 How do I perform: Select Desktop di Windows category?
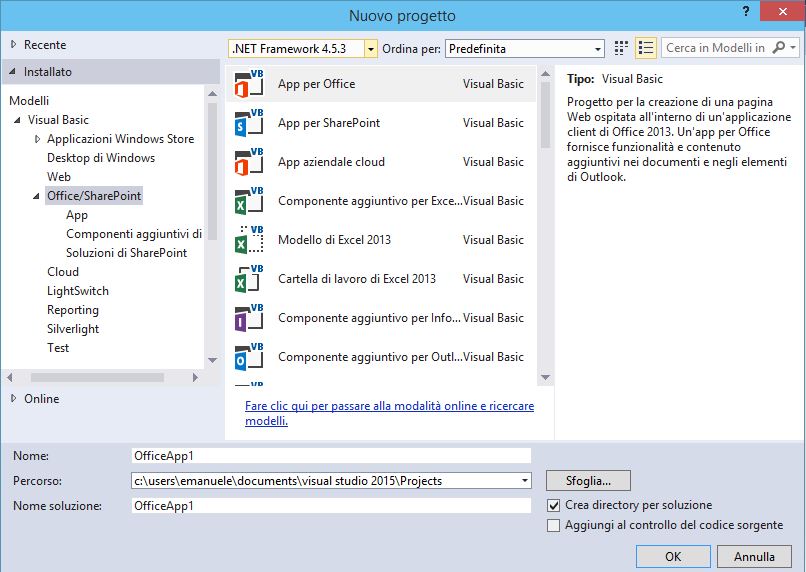click(101, 158)
